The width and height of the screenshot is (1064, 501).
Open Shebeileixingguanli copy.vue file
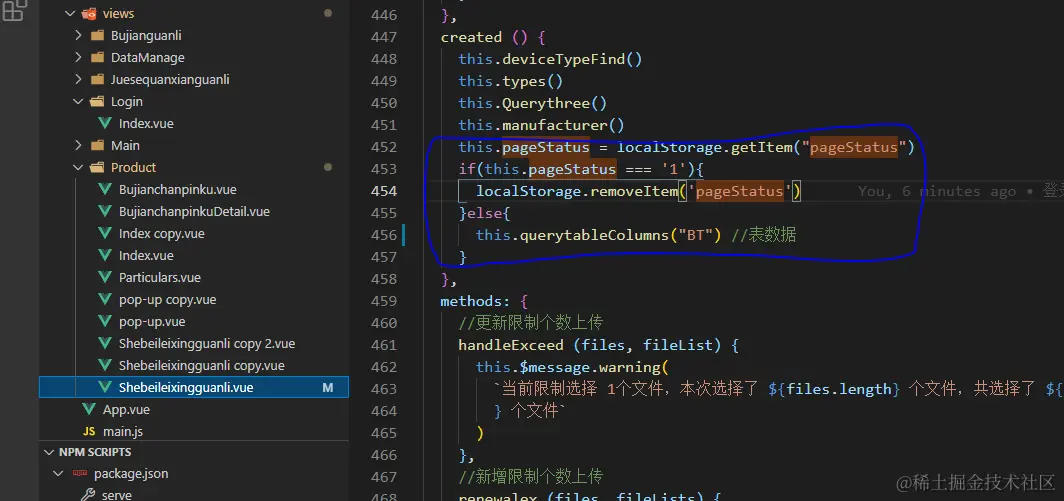(x=202, y=365)
